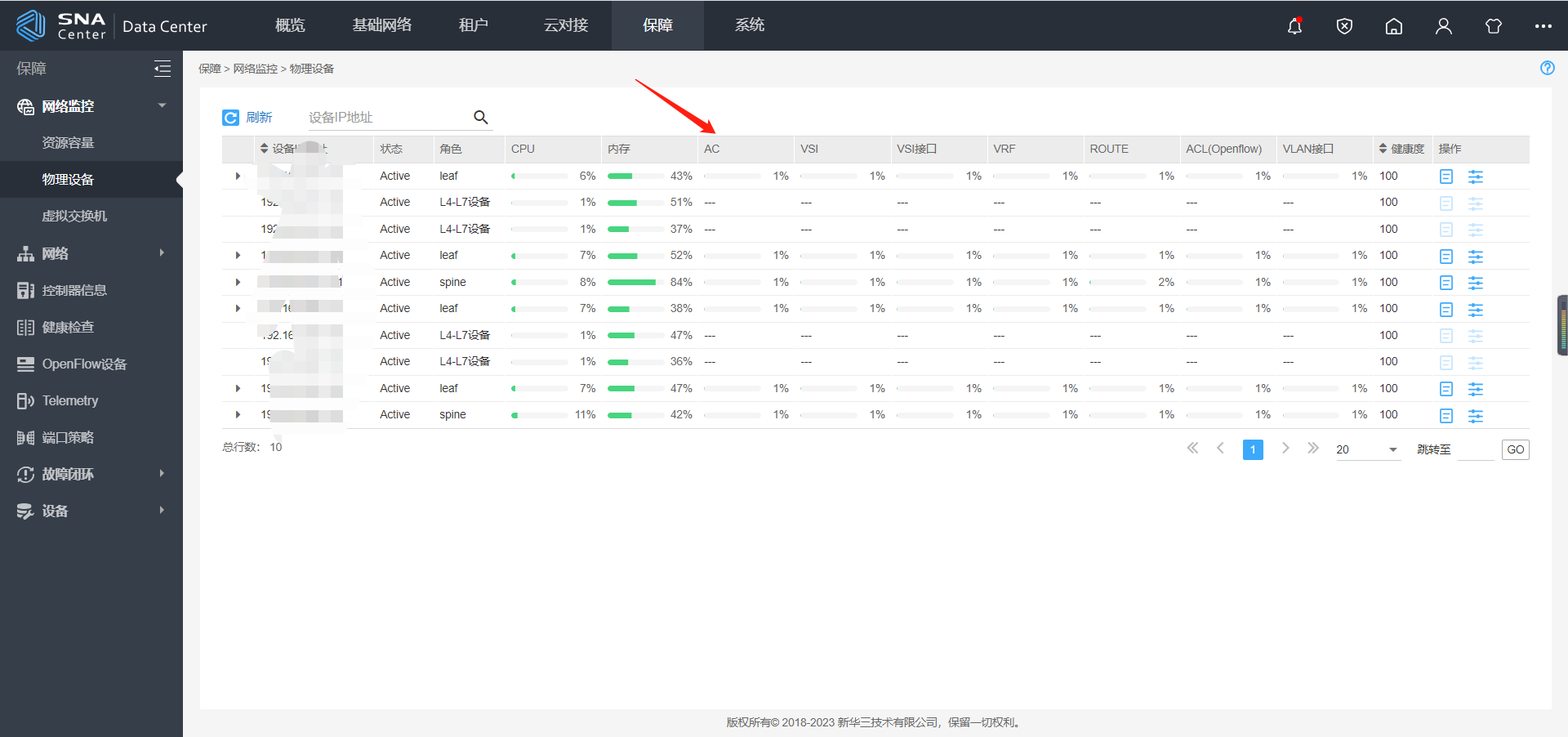Image resolution: width=1568 pixels, height=737 pixels.
Task: Open the help question mark icon
Action: tap(1547, 68)
